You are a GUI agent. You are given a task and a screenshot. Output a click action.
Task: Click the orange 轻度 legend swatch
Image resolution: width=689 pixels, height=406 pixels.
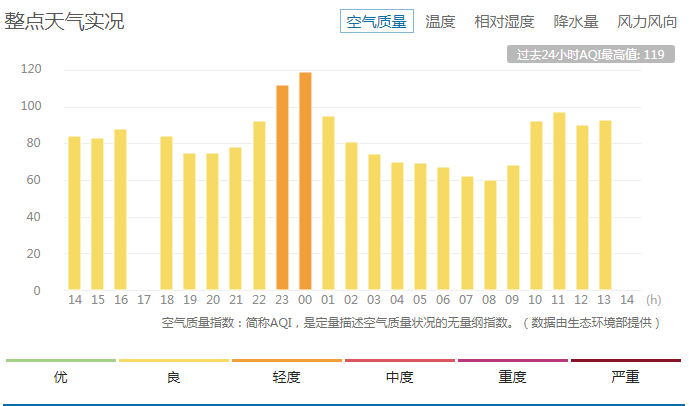(287, 360)
